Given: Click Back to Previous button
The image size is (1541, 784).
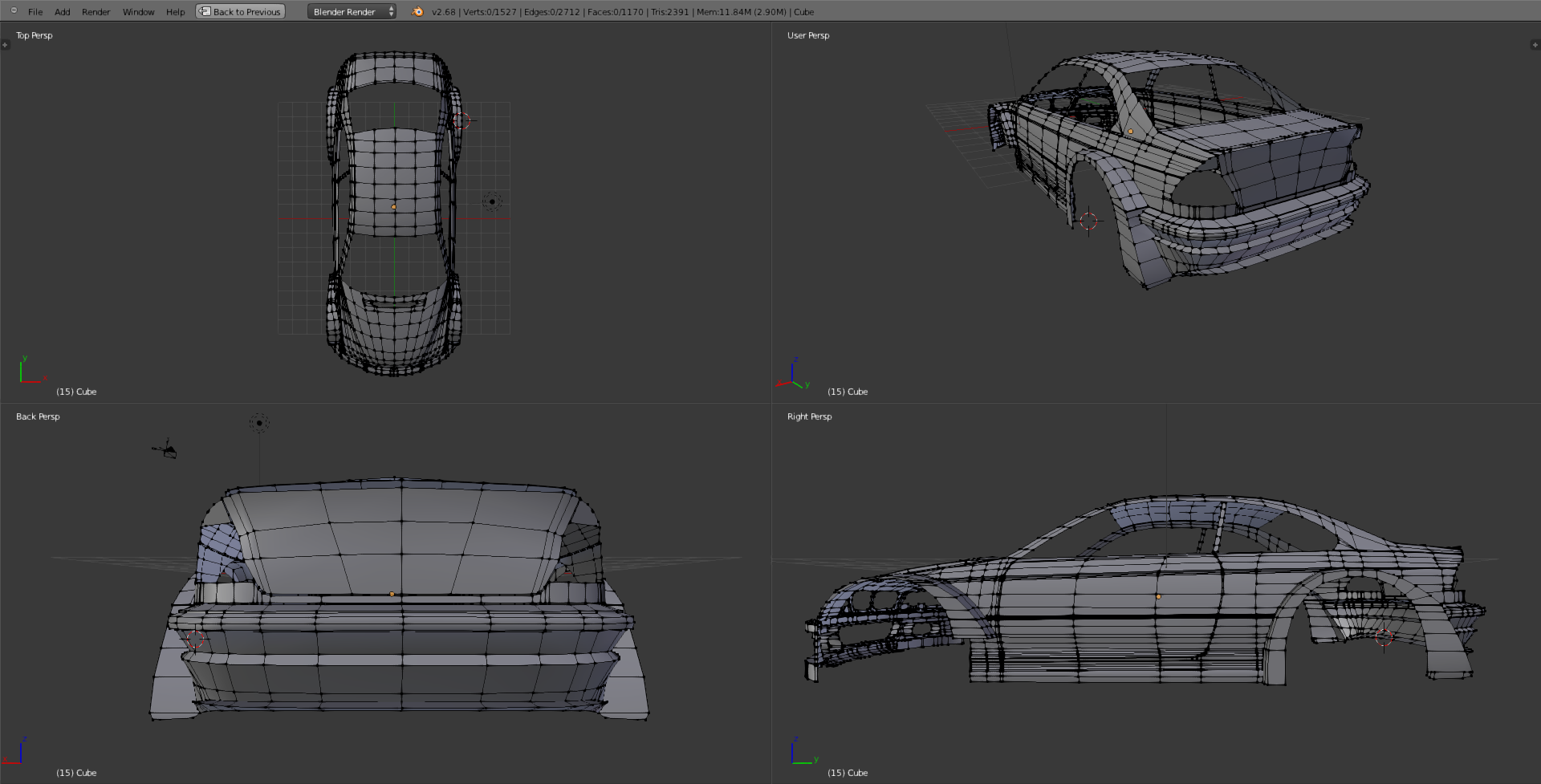Looking at the screenshot, I should (241, 11).
